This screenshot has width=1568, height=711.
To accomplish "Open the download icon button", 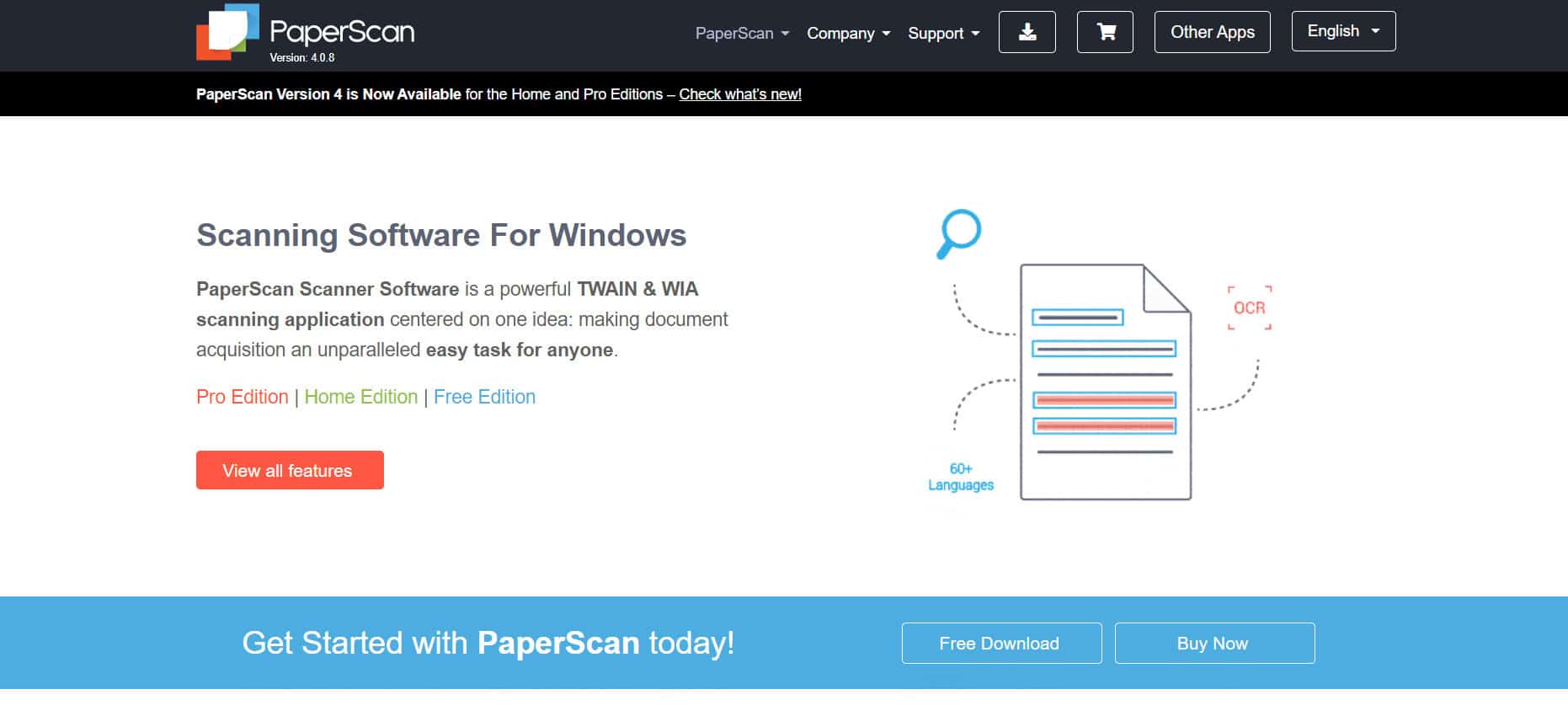I will tap(1027, 32).
